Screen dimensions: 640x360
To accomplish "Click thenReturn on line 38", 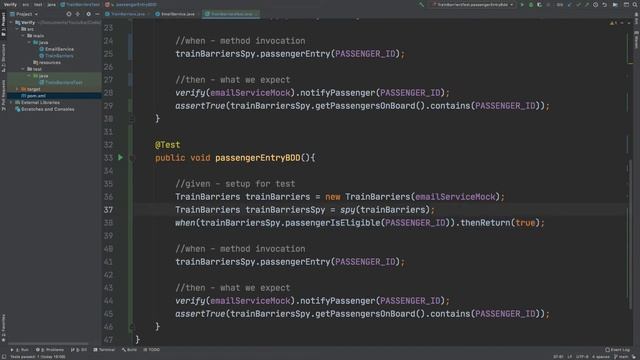I will point(485,223).
